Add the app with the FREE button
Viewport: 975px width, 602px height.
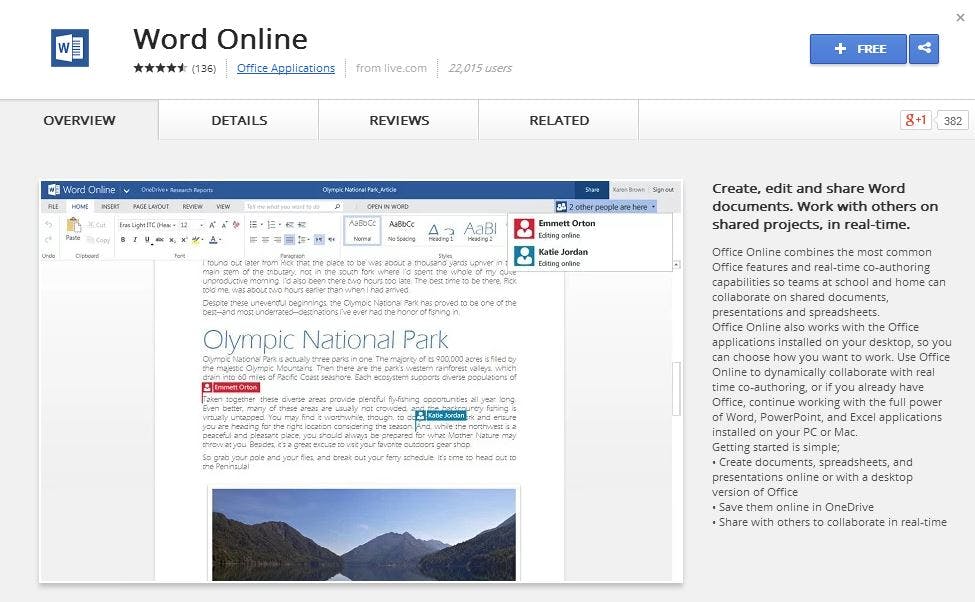(858, 49)
